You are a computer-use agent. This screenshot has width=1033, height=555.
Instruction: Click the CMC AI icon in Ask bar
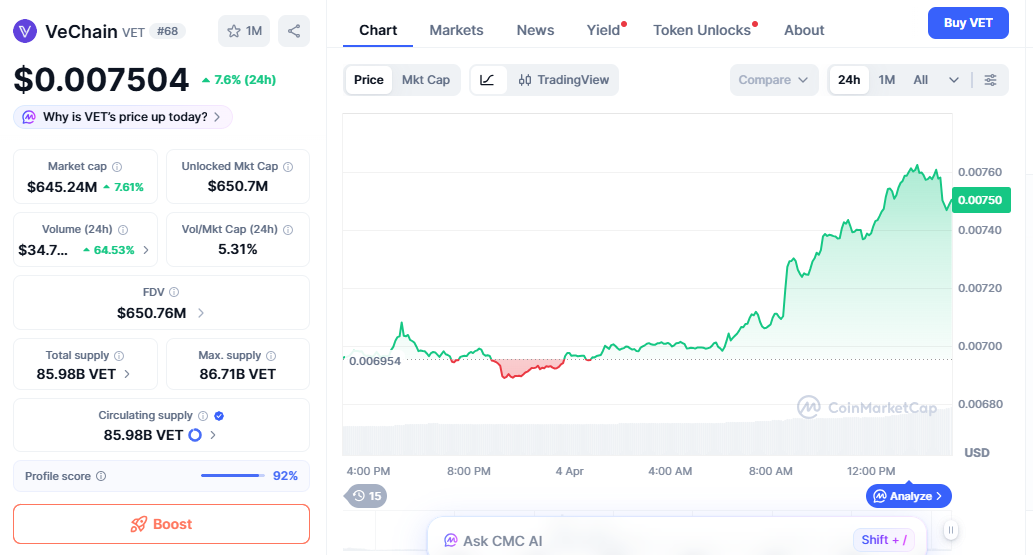(451, 540)
